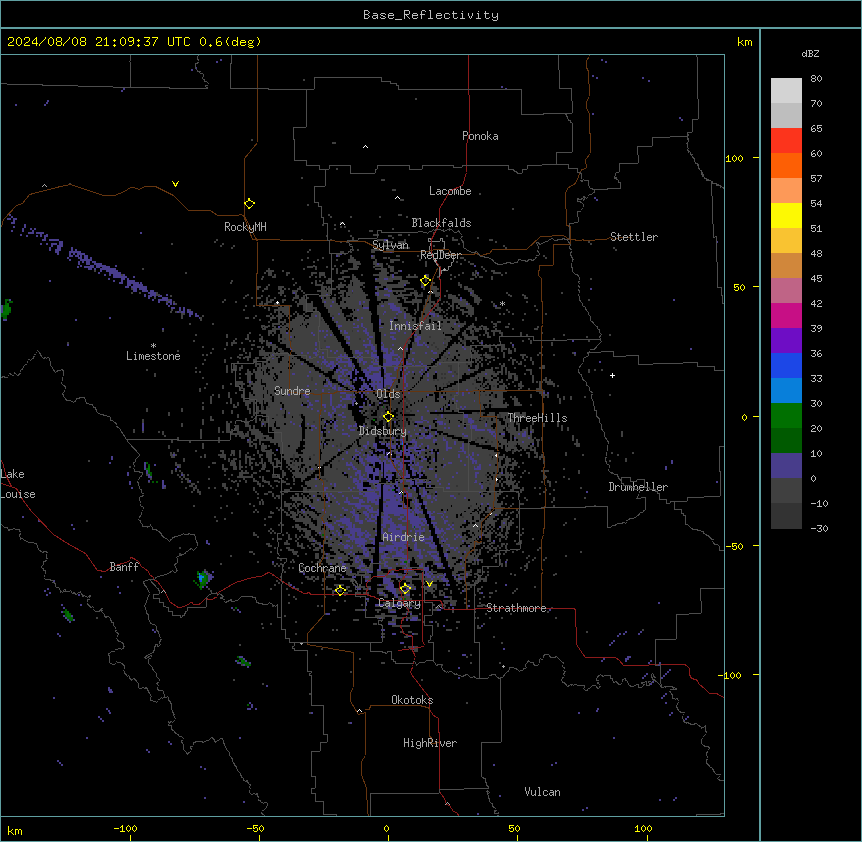Click the vertical axis -50 km tick label
This screenshot has width=862, height=842.
(x=734, y=546)
